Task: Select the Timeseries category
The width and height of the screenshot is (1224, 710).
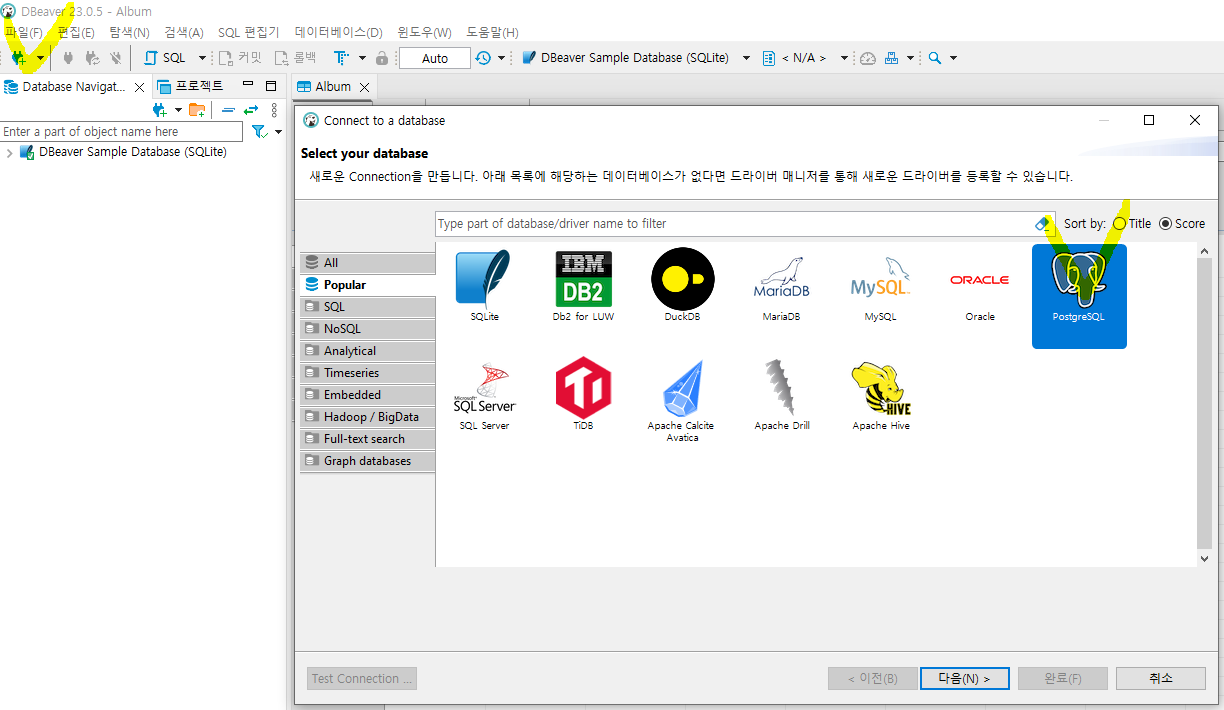Action: pyautogui.click(x=368, y=373)
